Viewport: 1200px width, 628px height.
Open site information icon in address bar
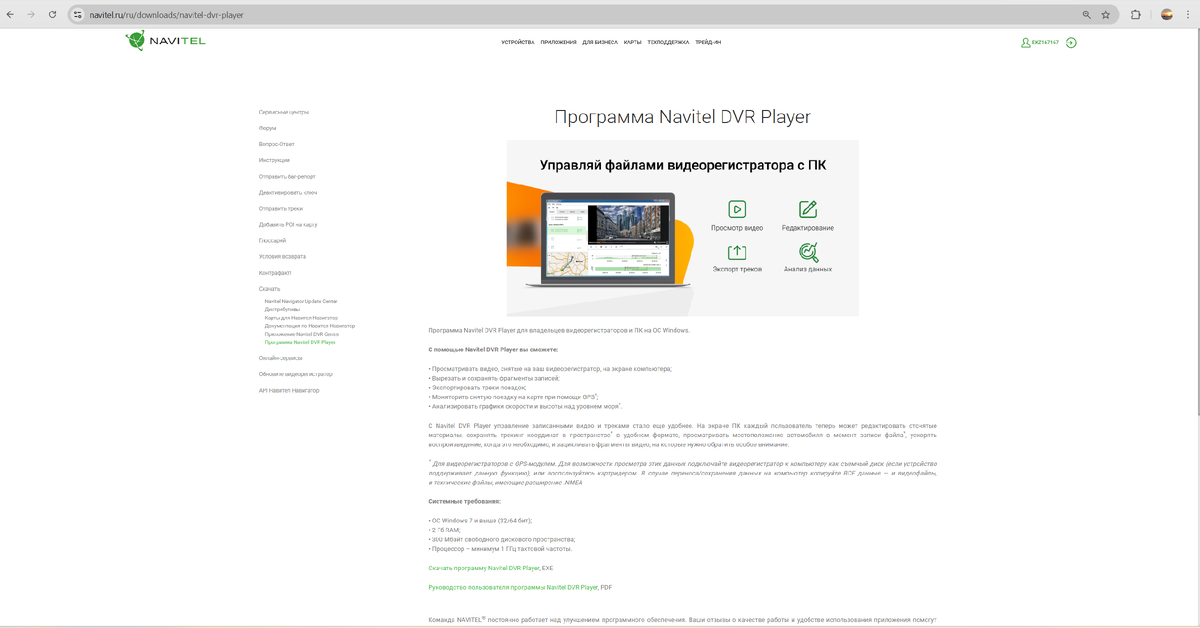click(78, 15)
